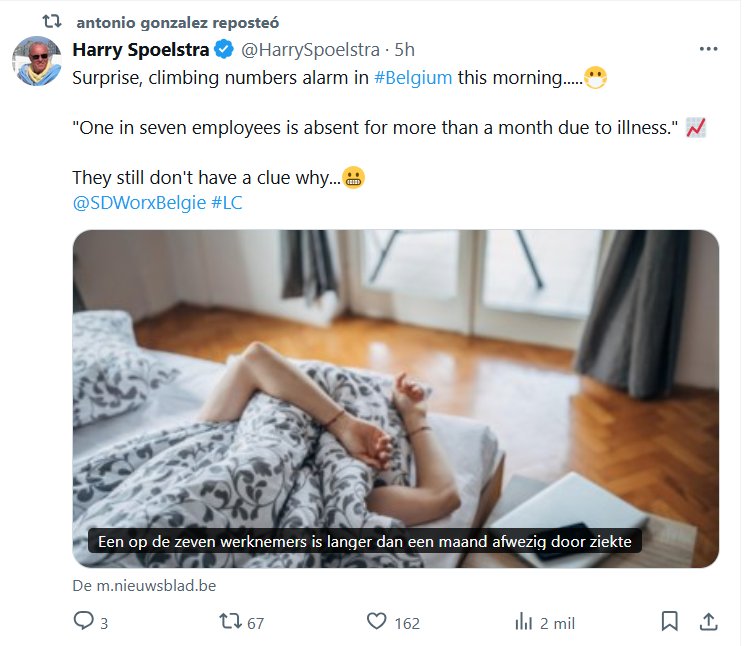This screenshot has height=646, width=744.
Task: Open Harry Spoelstra's profile avatar
Action: pos(37,62)
